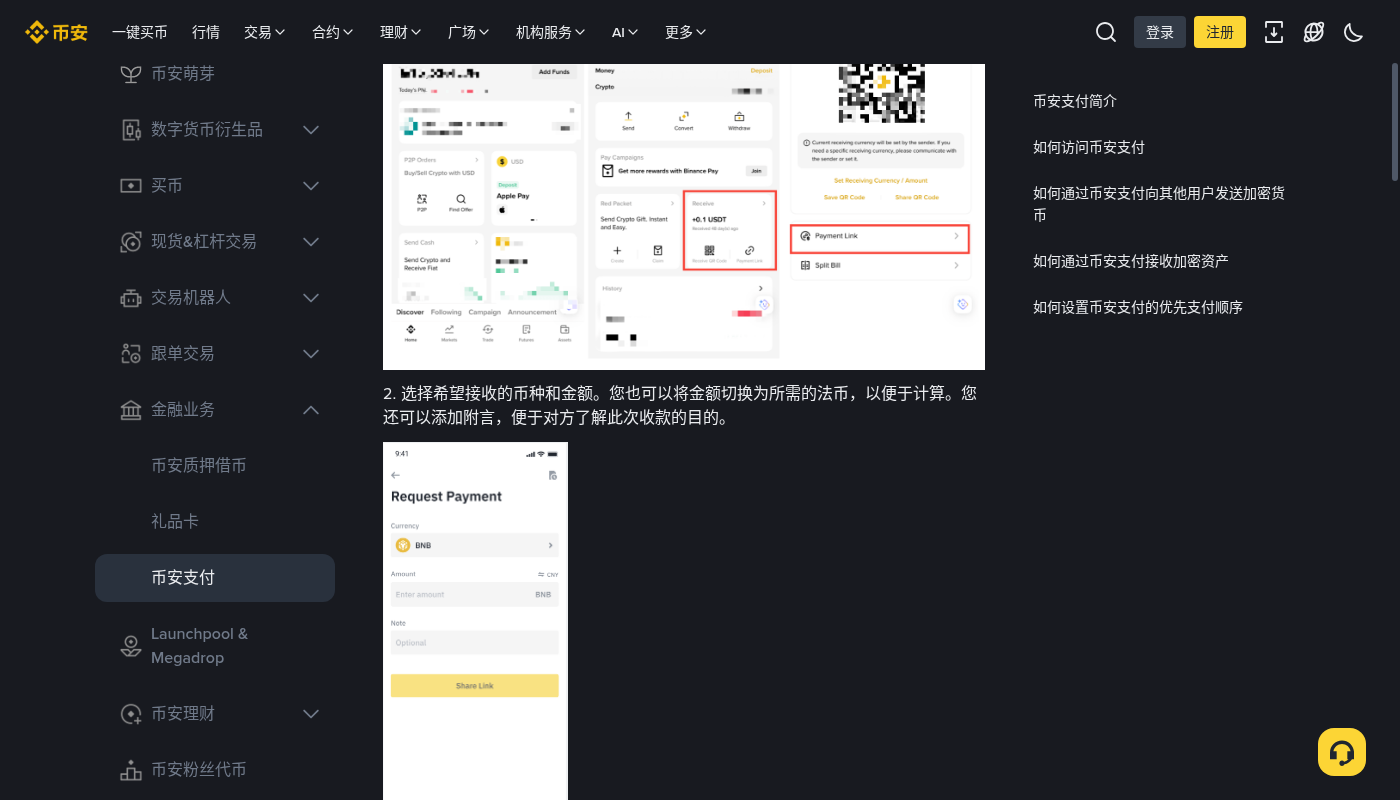Click the download app icon

point(1274,32)
